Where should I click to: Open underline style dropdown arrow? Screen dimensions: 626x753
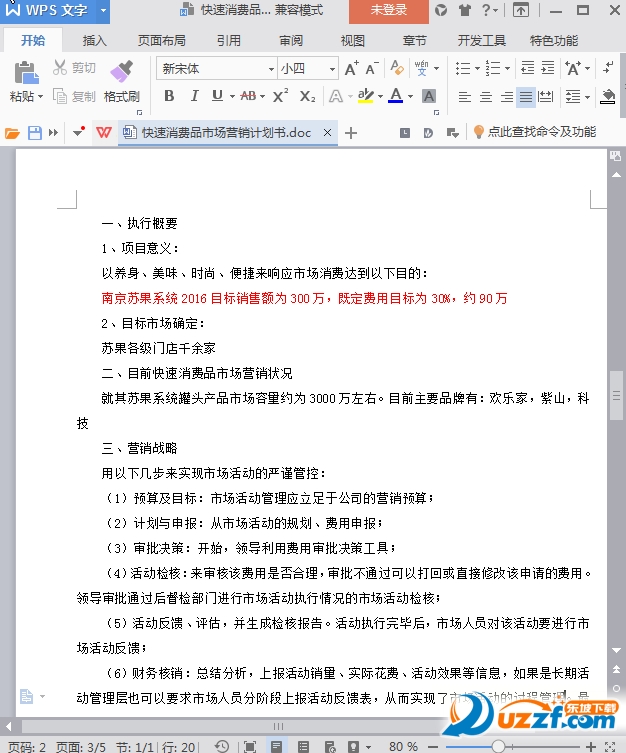click(x=232, y=97)
